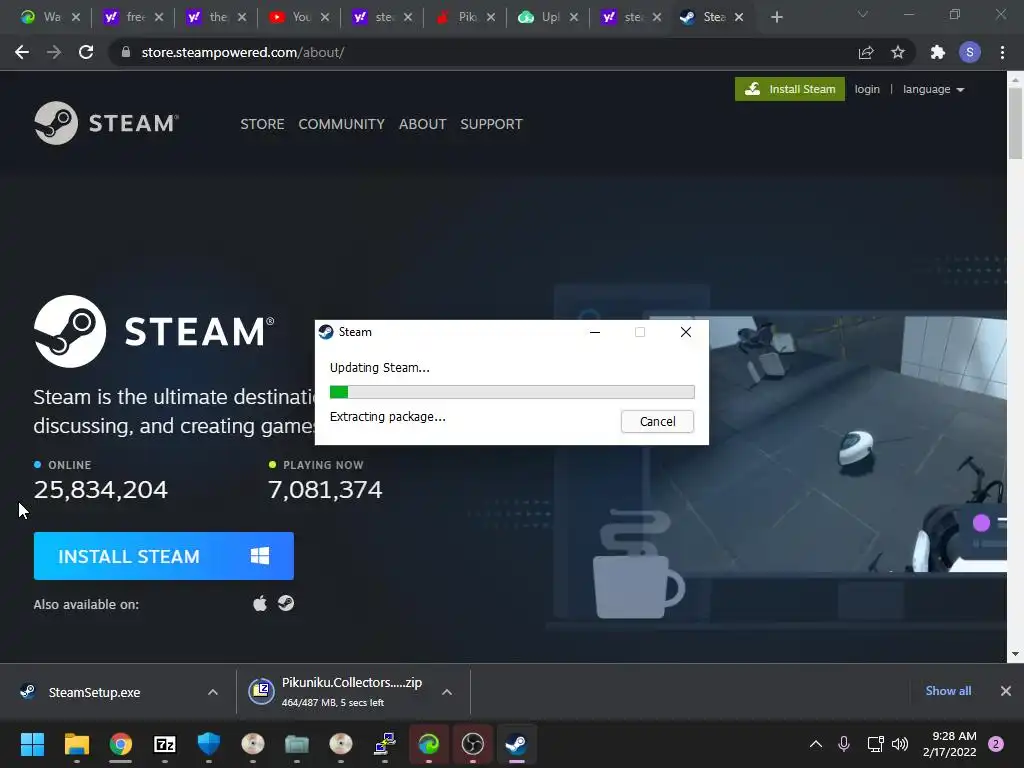Open the Chrome three-dot menu
1024x768 pixels.
[1002, 52]
